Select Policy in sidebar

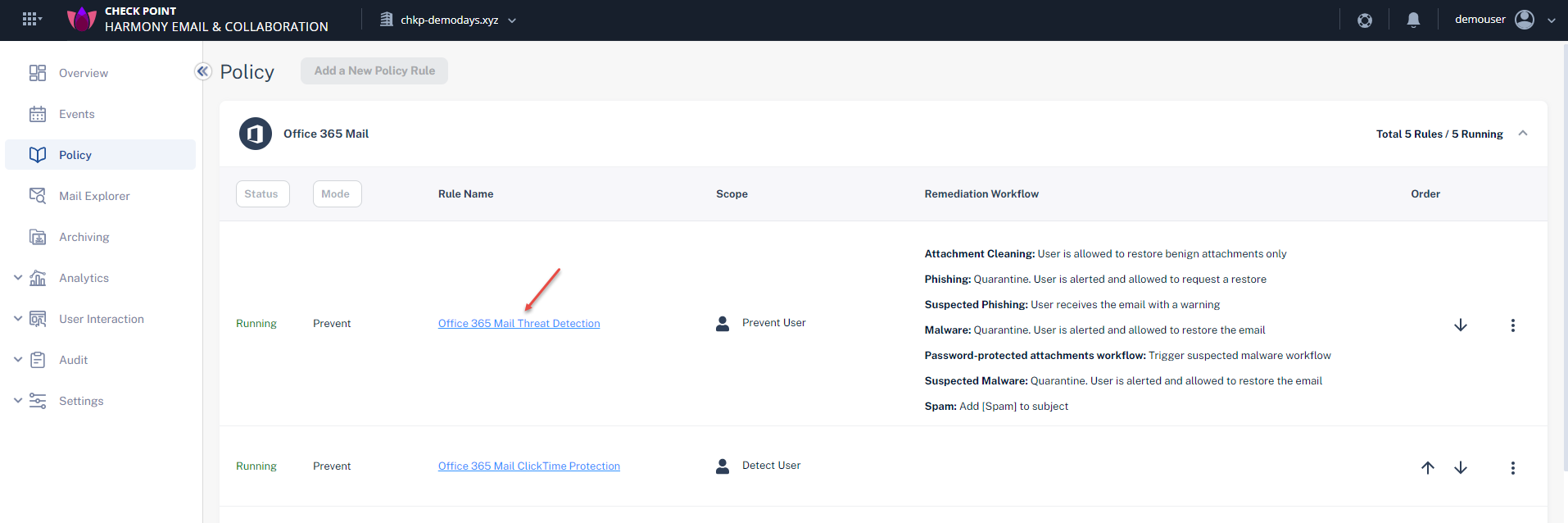pyautogui.click(x=100, y=155)
